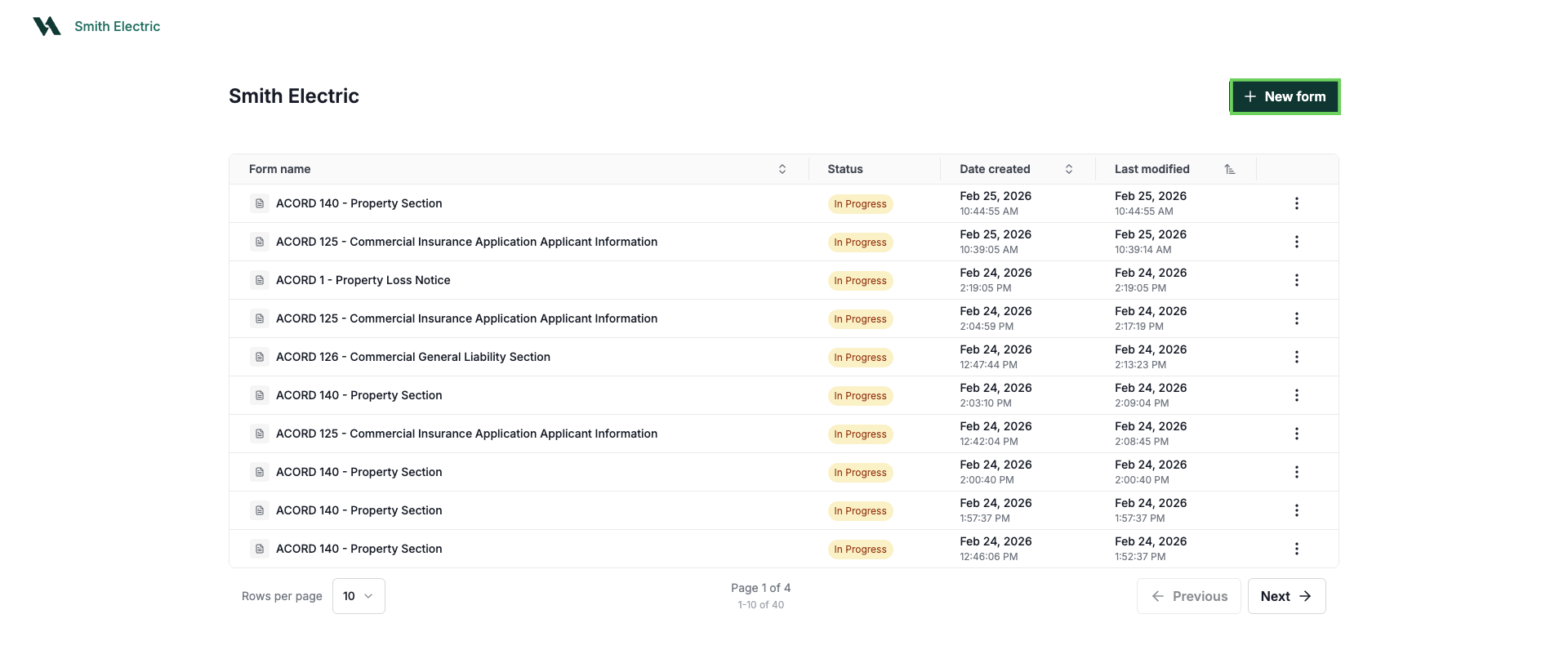Click document icon of form created 12:46:06 PM
This screenshot has height=672, width=1568.
click(x=260, y=549)
